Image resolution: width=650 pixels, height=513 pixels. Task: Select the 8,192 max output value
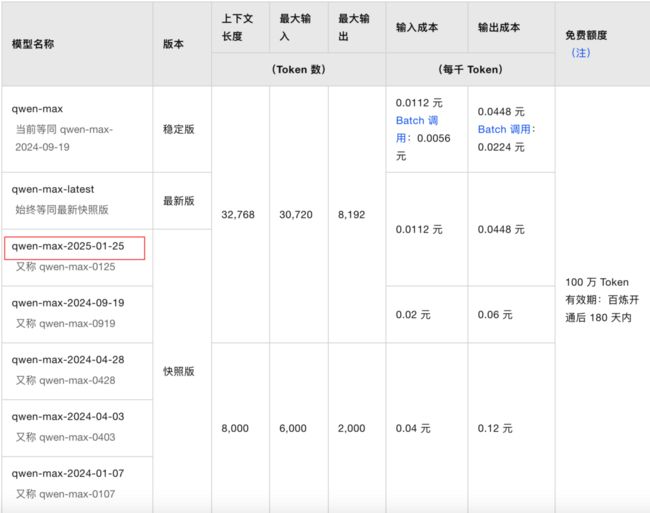click(352, 215)
